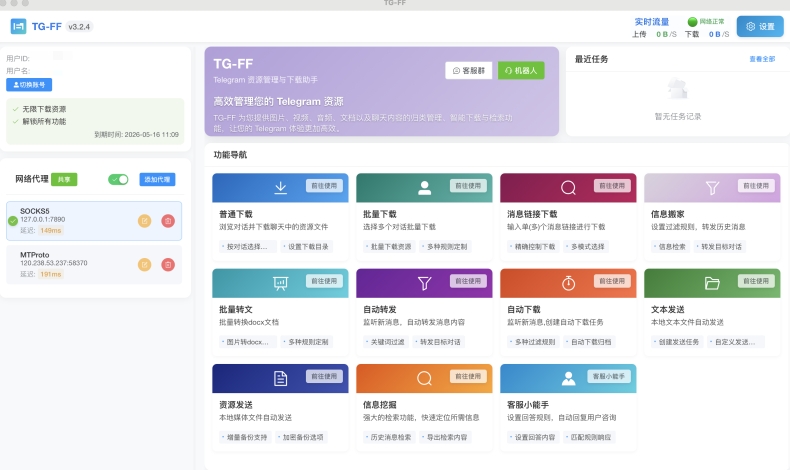Click the funnel icon on 信息搬家 card
Image resolution: width=790 pixels, height=470 pixels.
[x=712, y=188]
